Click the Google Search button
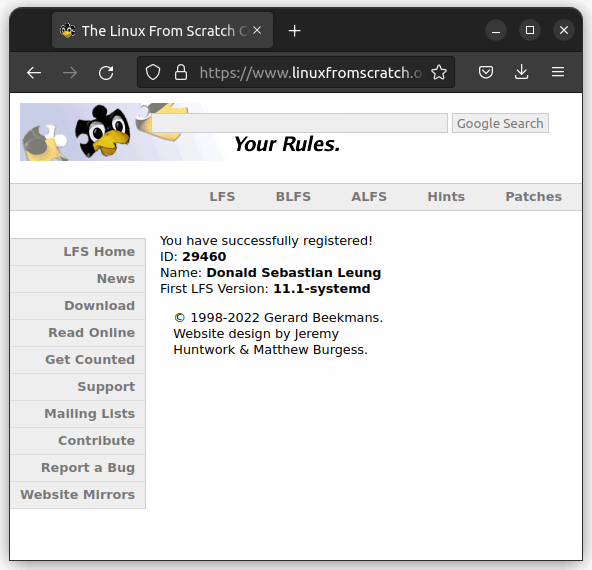This screenshot has width=592, height=570. pyautogui.click(x=500, y=123)
